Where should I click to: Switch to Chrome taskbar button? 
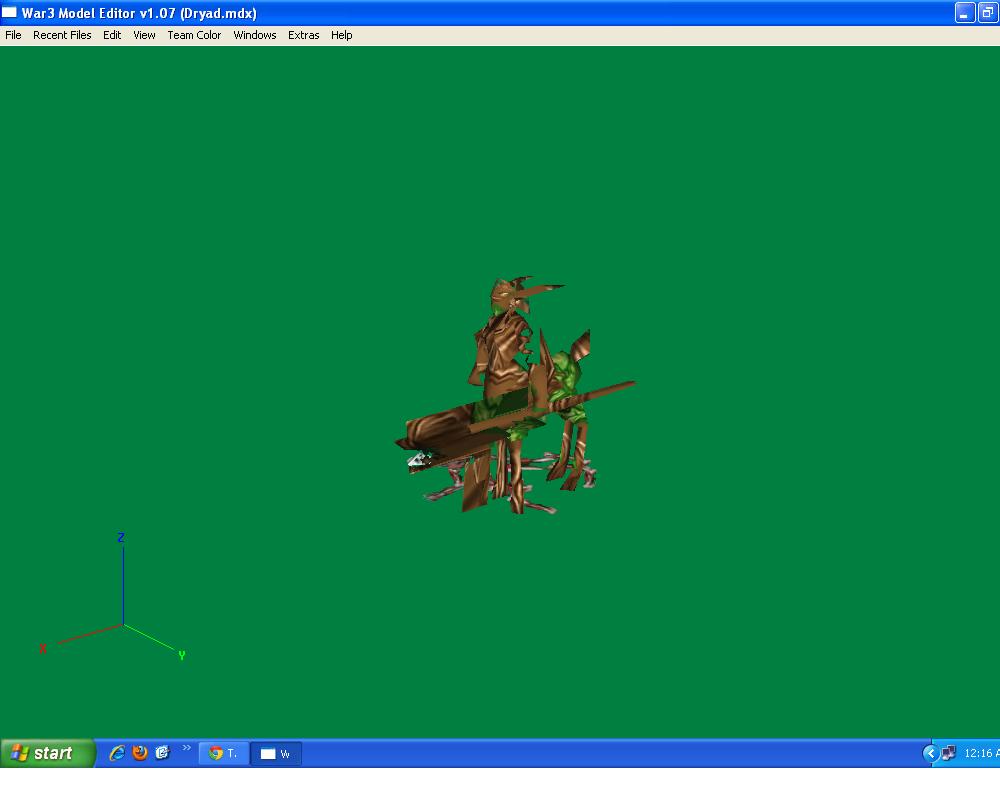223,753
